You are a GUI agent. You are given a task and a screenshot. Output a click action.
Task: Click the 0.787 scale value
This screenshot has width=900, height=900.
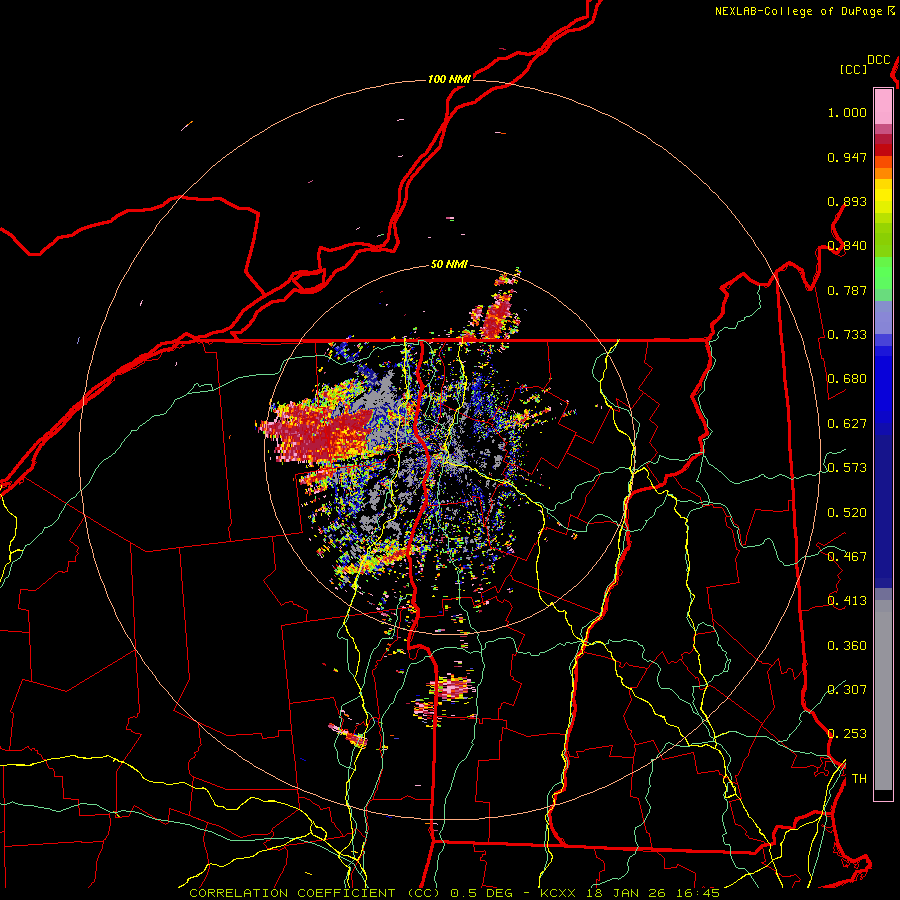[847, 290]
